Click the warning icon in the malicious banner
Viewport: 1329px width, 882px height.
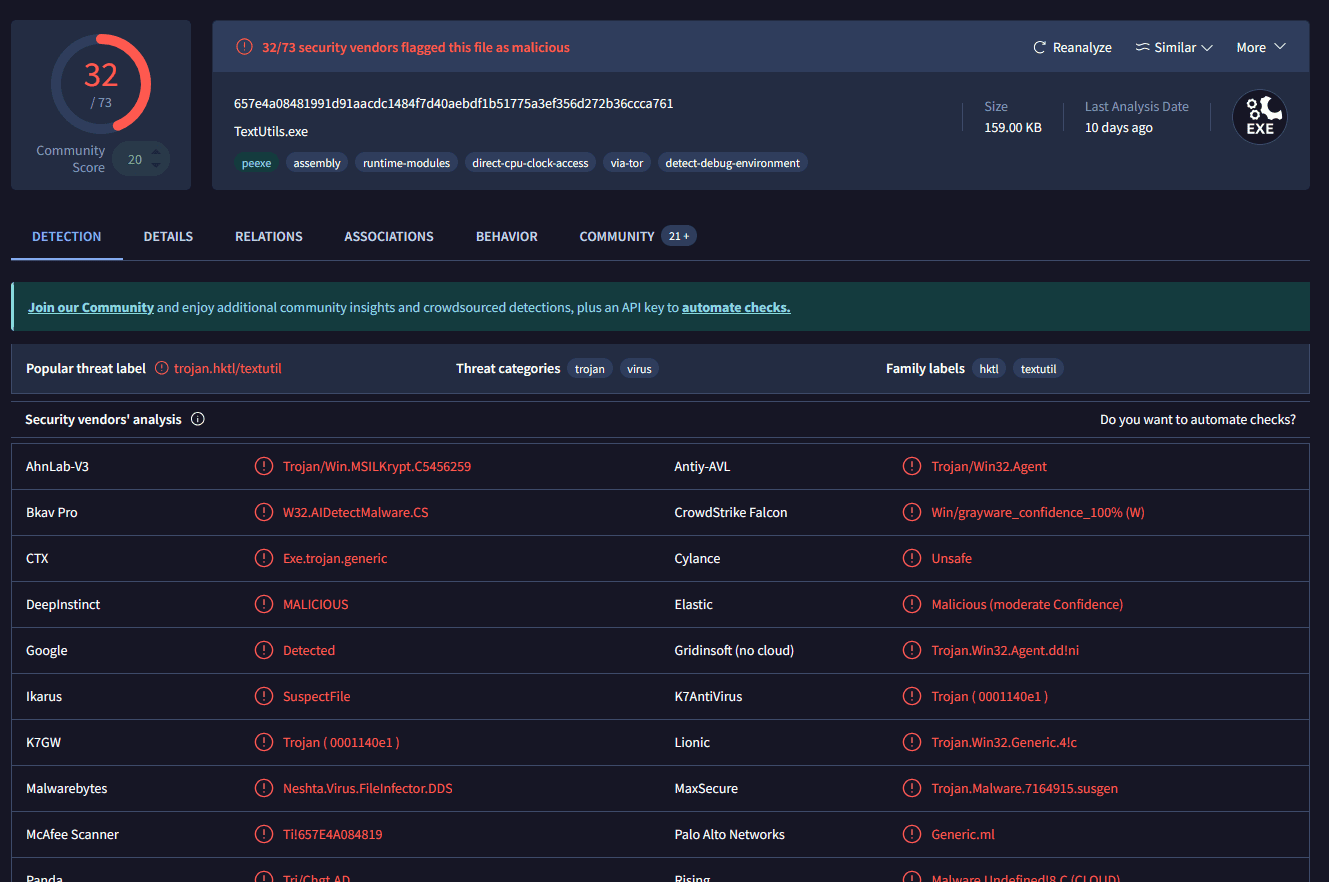[244, 47]
